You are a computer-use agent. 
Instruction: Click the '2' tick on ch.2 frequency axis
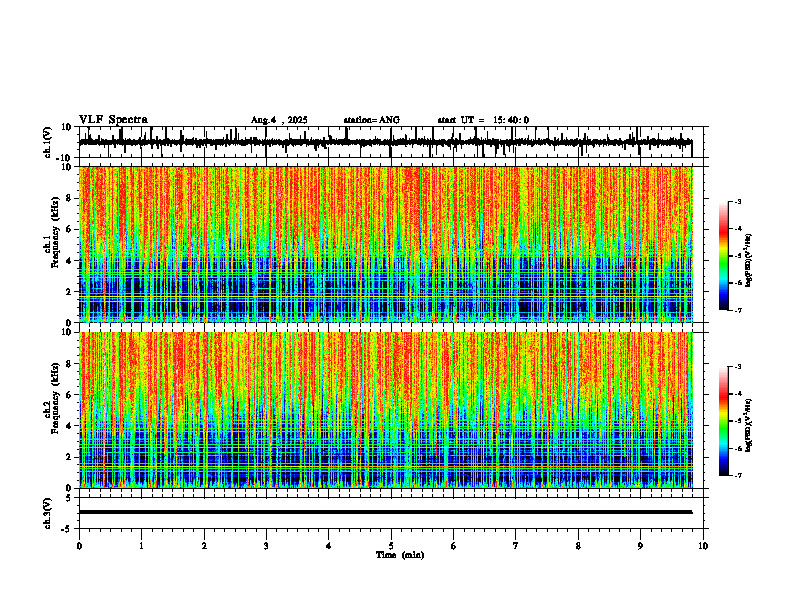(70, 457)
